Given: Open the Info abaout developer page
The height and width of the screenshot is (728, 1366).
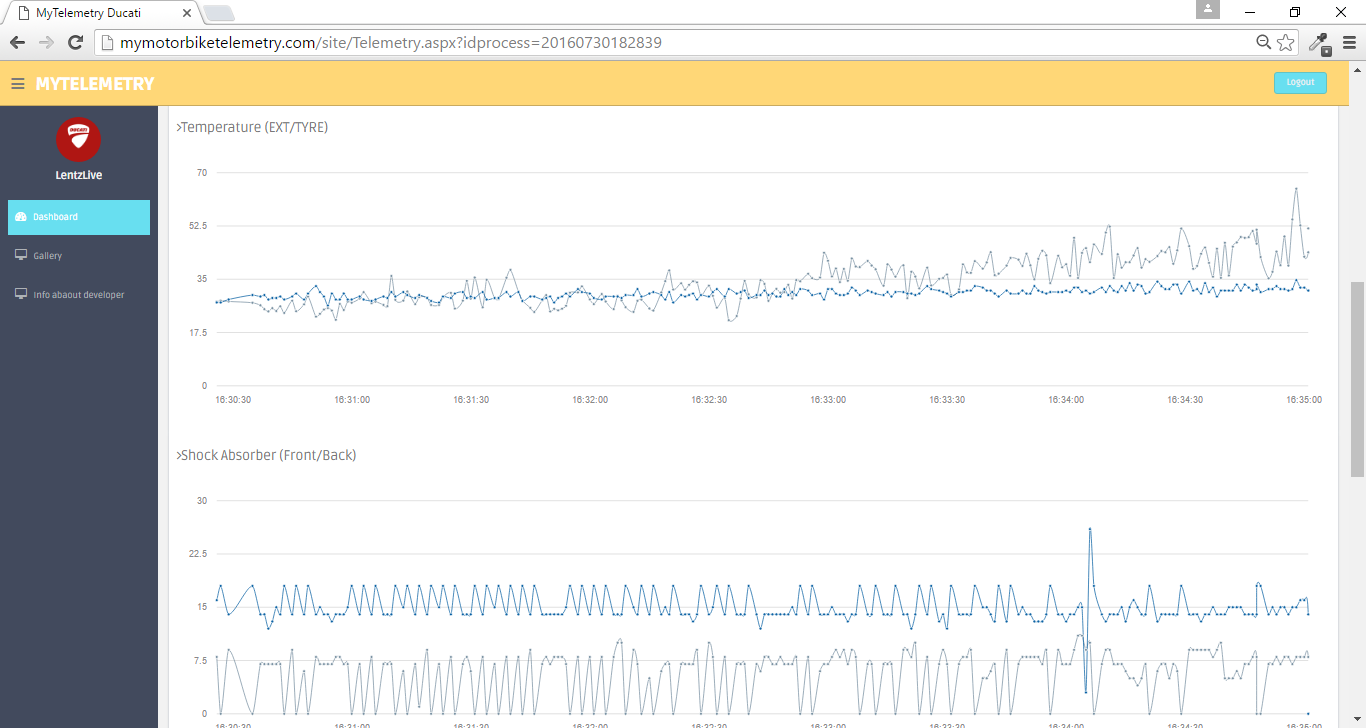Looking at the screenshot, I should (x=78, y=295).
